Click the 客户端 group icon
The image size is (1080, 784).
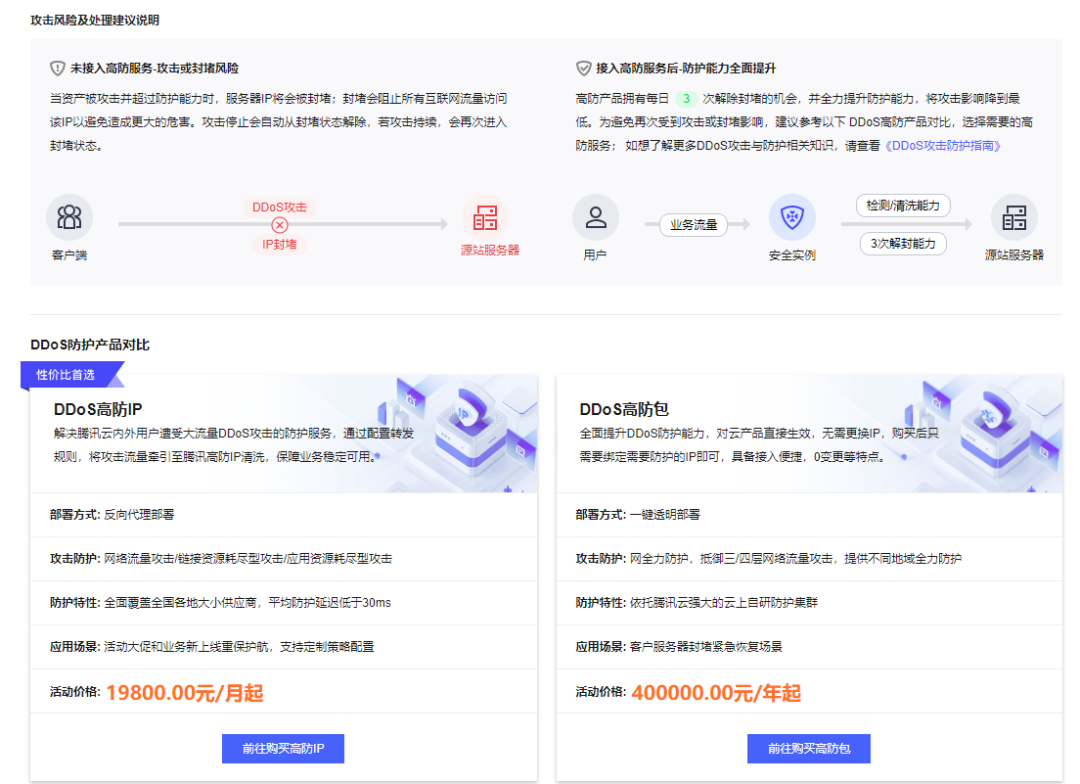pos(69,216)
